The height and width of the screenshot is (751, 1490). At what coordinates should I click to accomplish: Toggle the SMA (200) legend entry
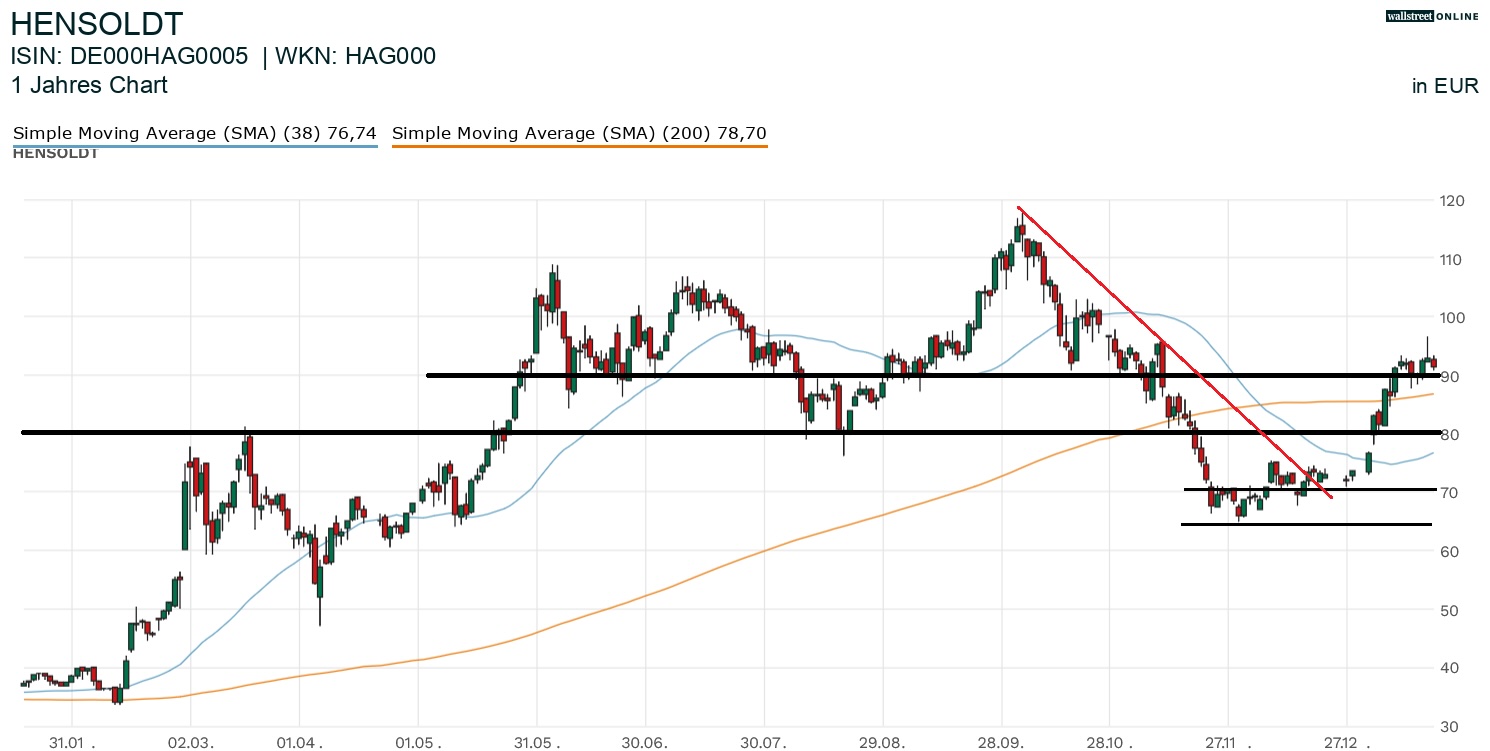(579, 133)
